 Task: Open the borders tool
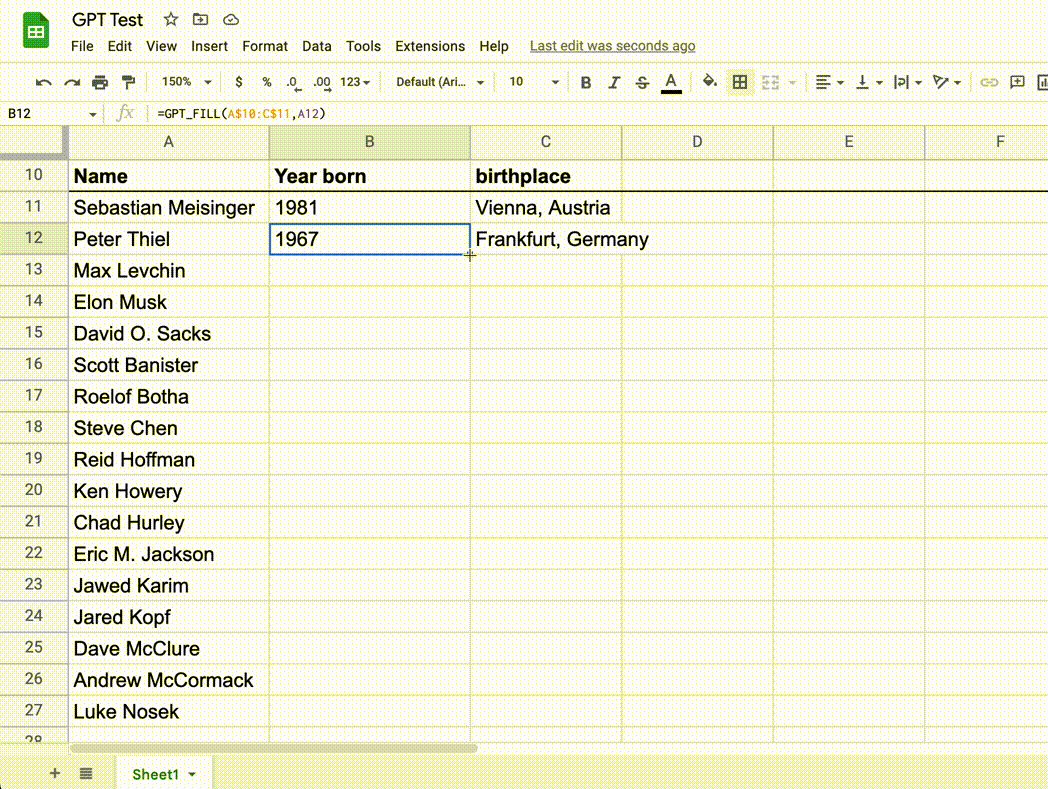(740, 82)
